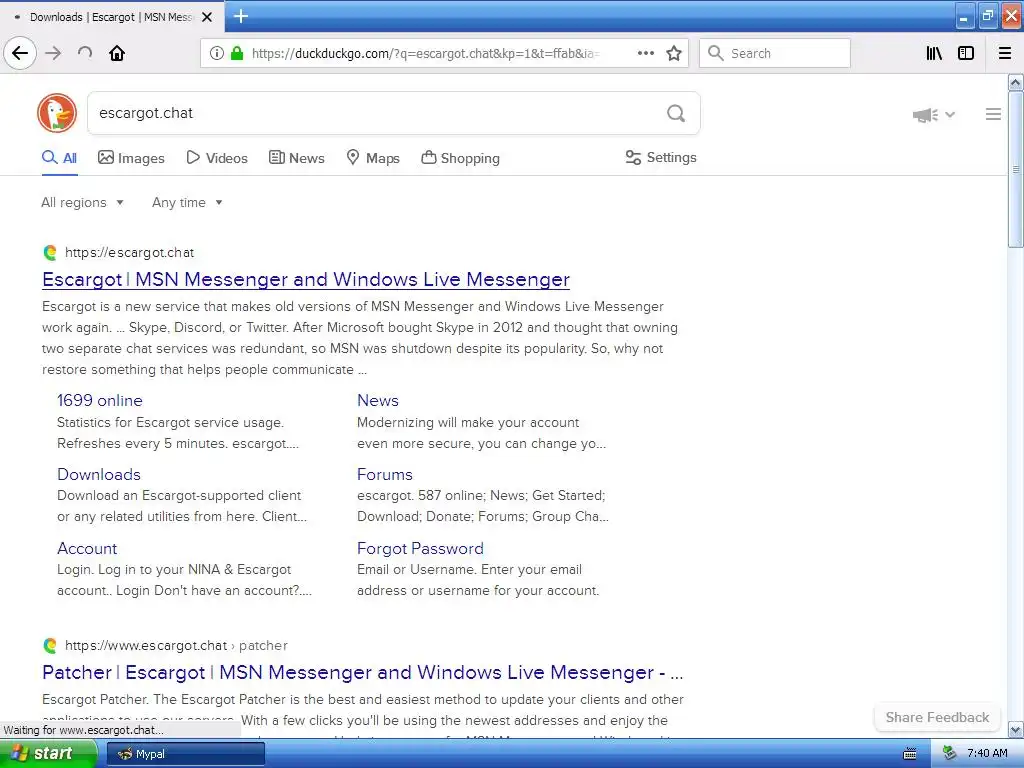Click the browser toolbar Search field
1024x768 pixels.
pos(775,53)
